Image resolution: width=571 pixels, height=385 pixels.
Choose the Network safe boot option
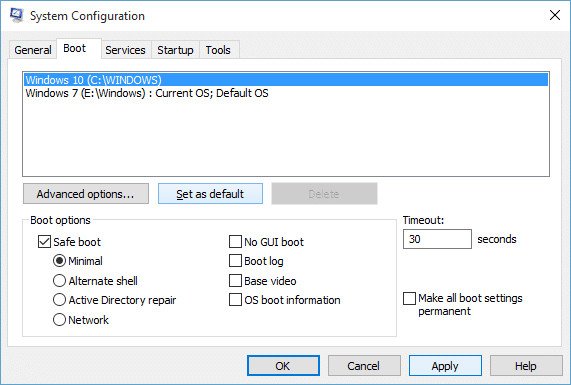pos(59,320)
